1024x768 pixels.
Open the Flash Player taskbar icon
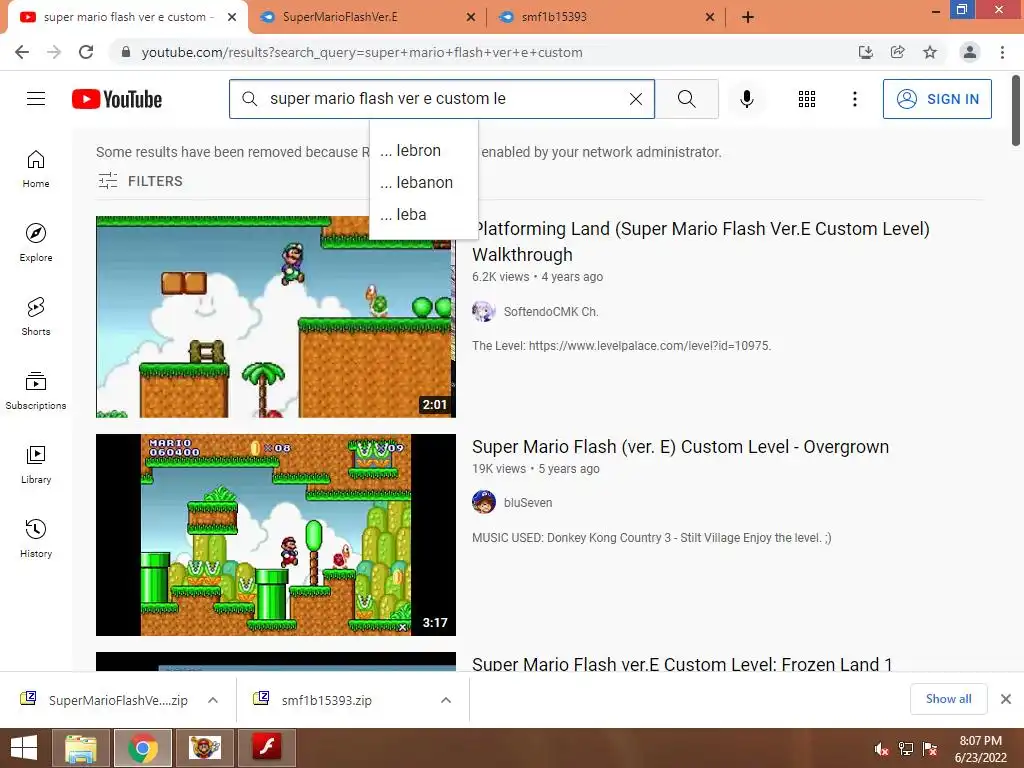pos(267,748)
